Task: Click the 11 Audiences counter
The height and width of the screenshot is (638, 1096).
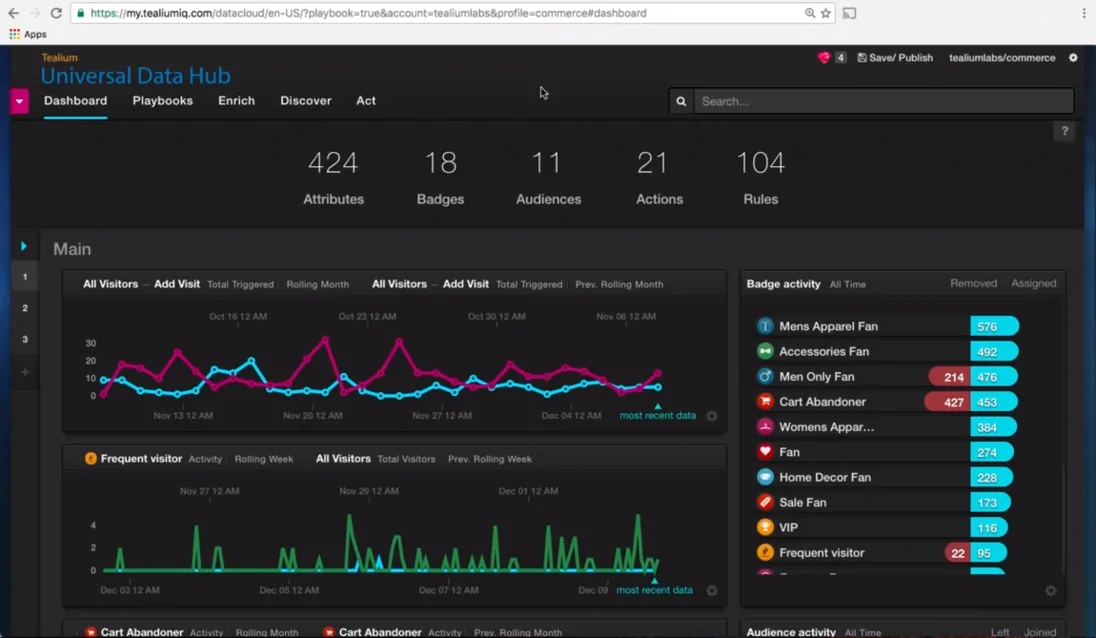Action: click(548, 177)
